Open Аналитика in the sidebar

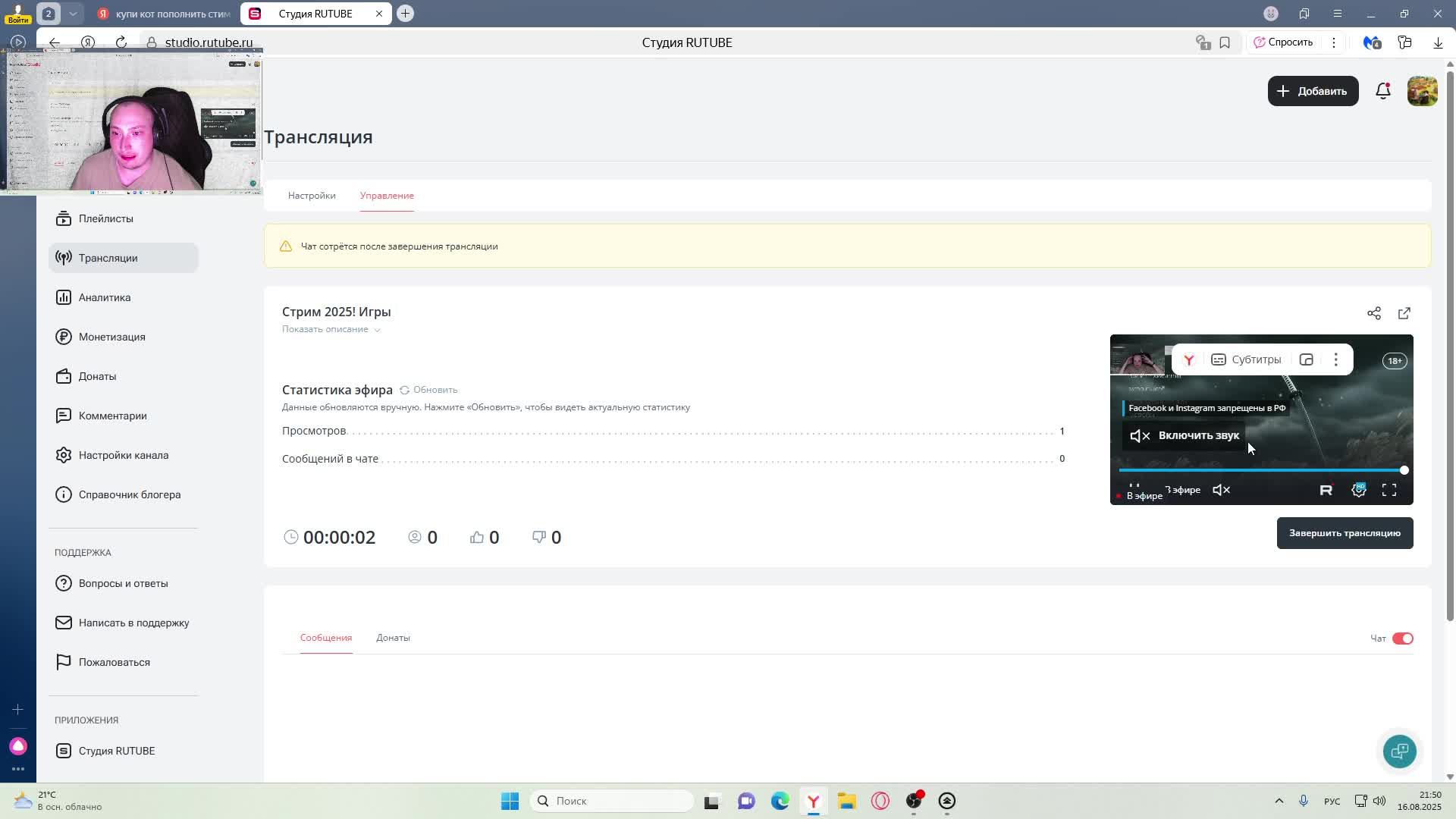105,297
